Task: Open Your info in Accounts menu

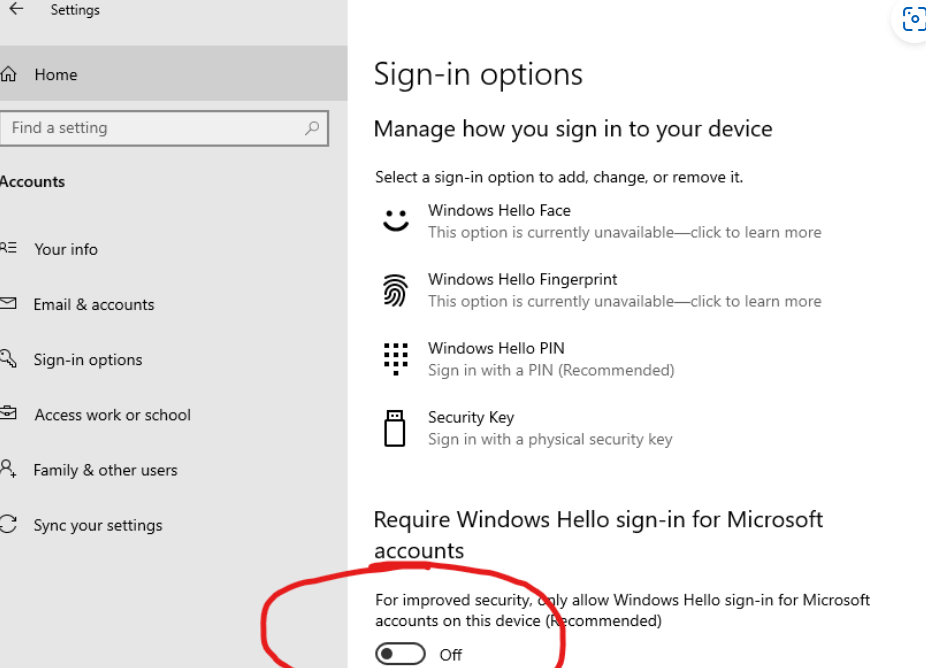Action: 66,249
